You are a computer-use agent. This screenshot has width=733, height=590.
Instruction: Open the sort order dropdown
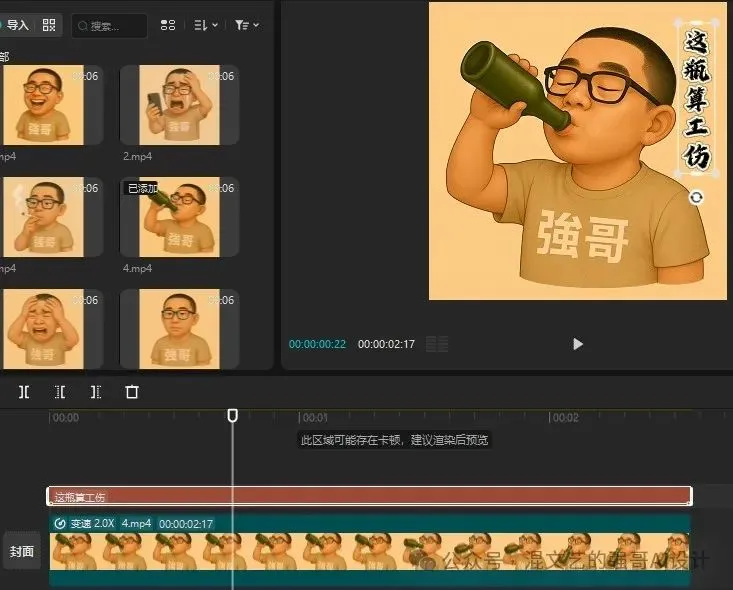click(206, 25)
